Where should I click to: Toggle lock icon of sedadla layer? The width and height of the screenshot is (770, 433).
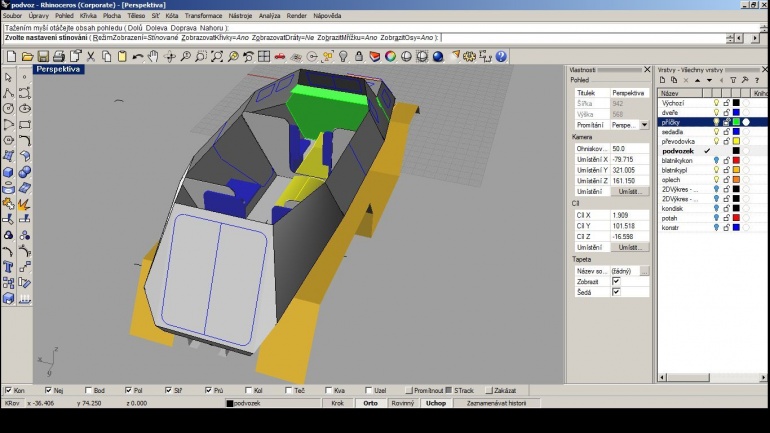point(726,132)
